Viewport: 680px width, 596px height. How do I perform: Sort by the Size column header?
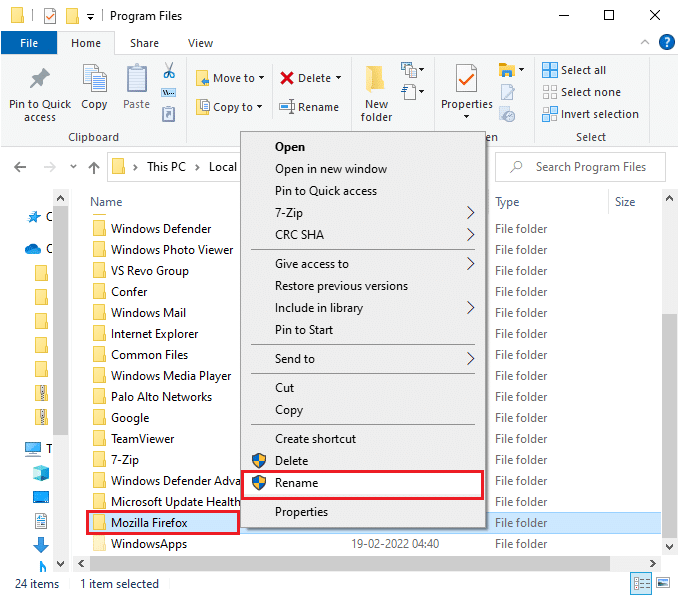pos(625,202)
